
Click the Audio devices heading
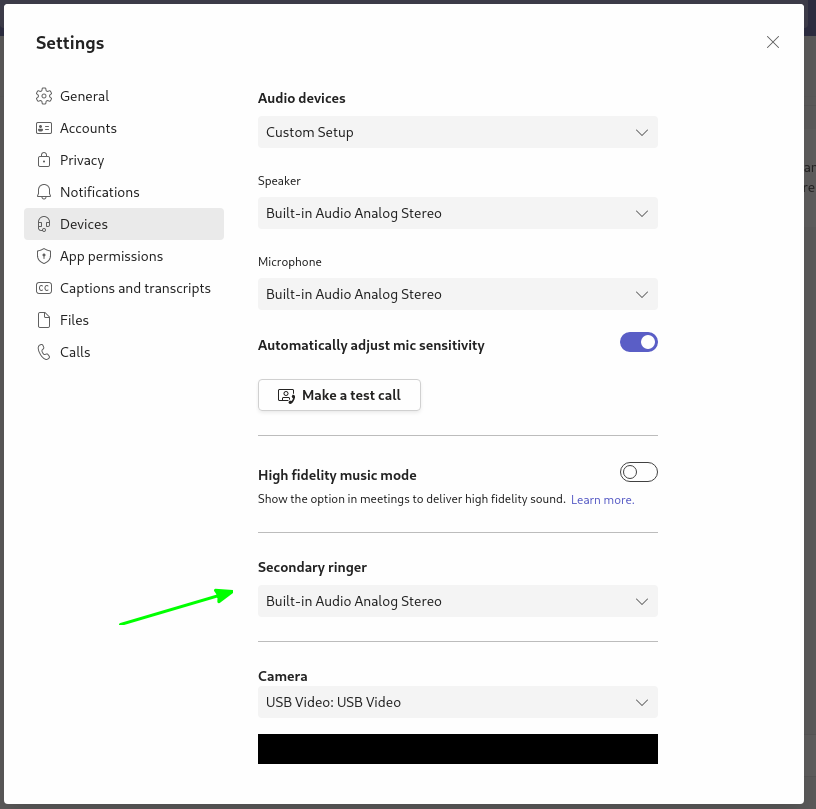click(x=301, y=98)
